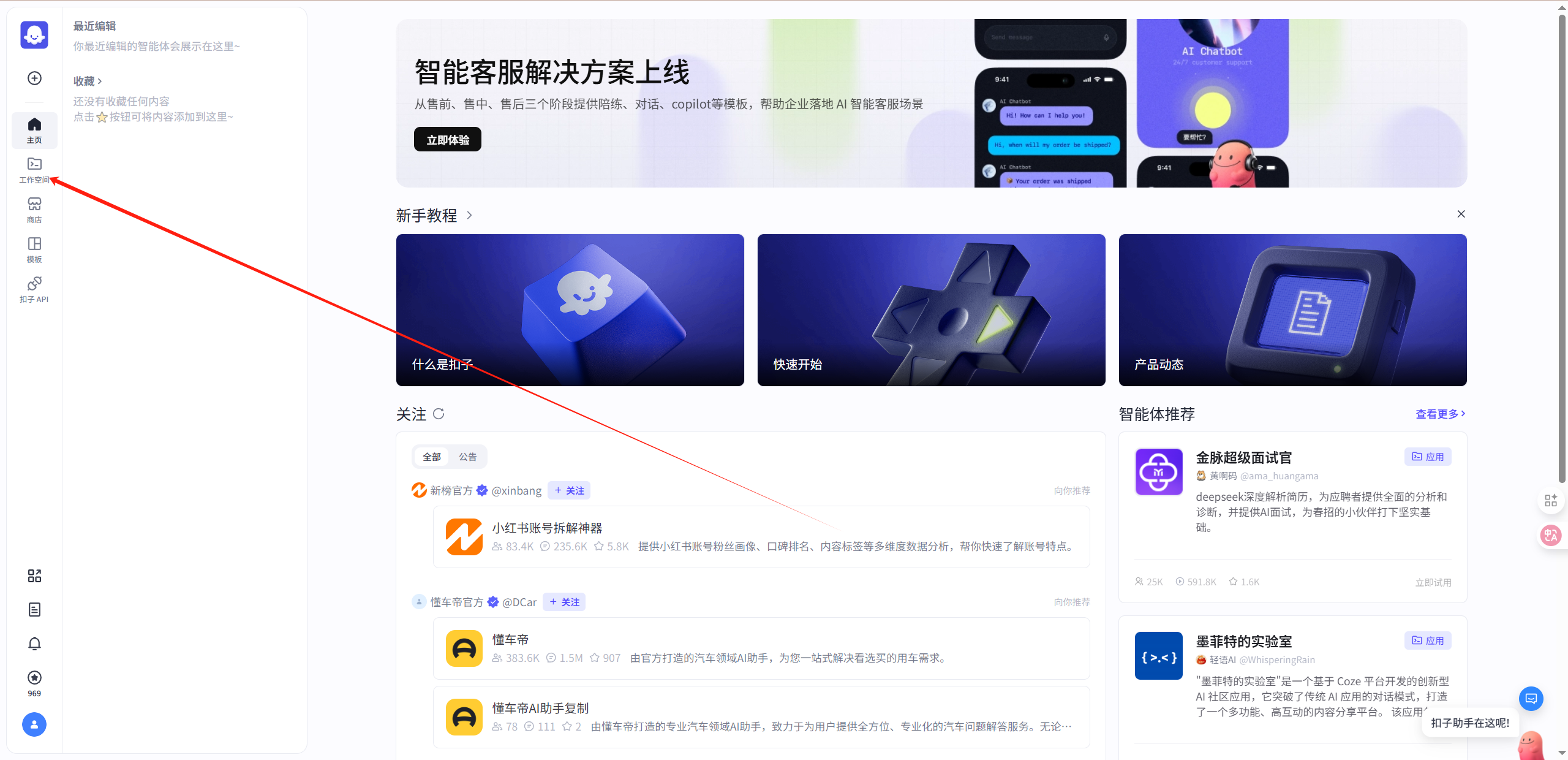Open the 工作空间 workspace icon
Screen dimensions: 1568x760
coord(34,170)
